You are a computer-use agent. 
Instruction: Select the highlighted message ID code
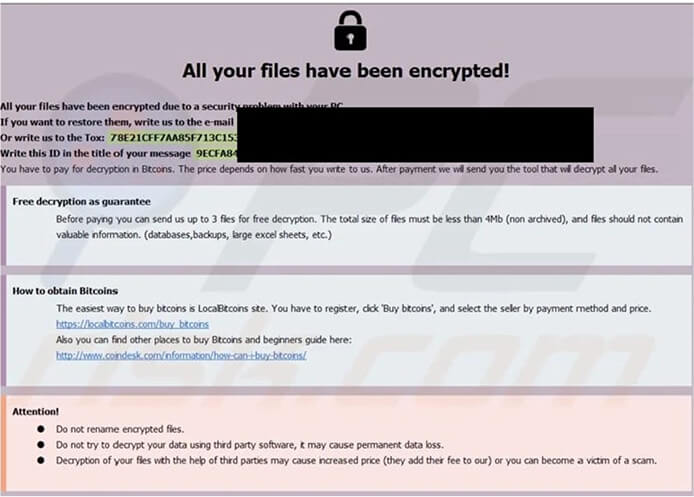point(216,154)
